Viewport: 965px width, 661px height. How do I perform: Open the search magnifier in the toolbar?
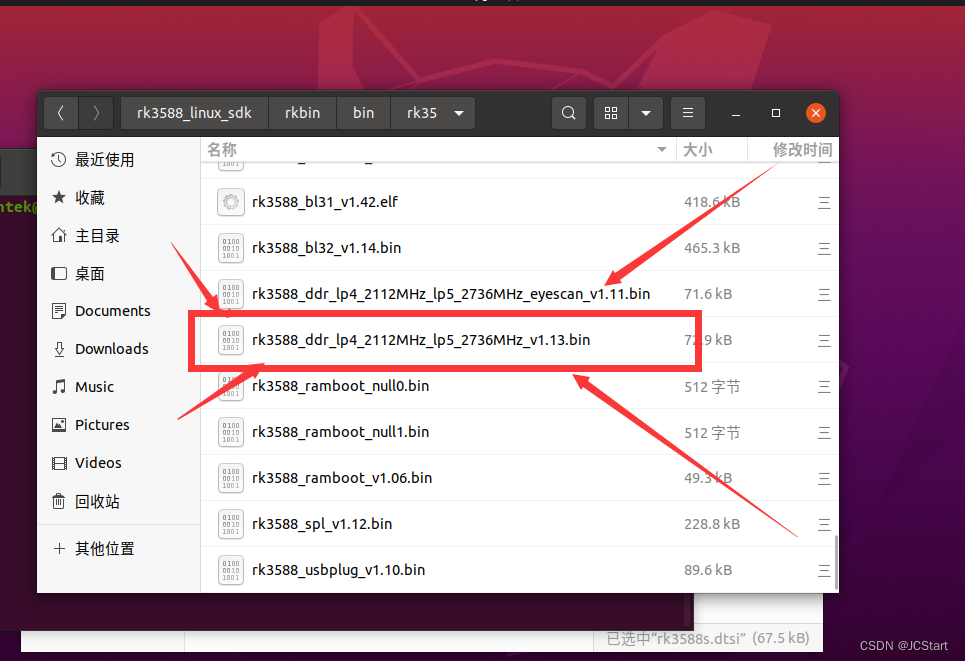[569, 113]
